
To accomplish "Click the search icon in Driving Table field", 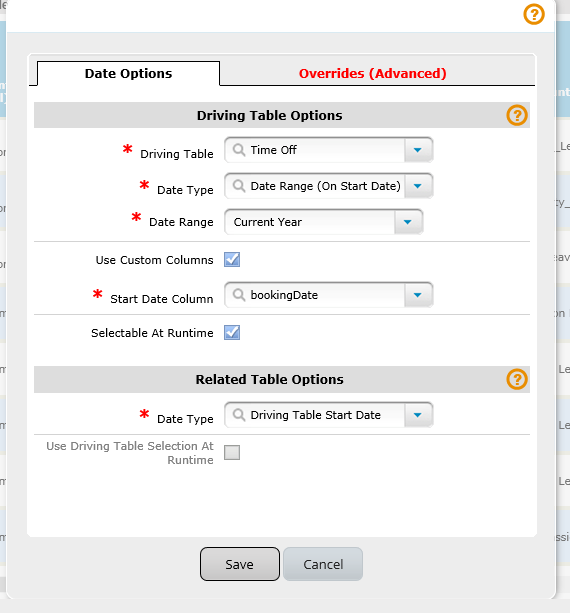I will pos(238,150).
